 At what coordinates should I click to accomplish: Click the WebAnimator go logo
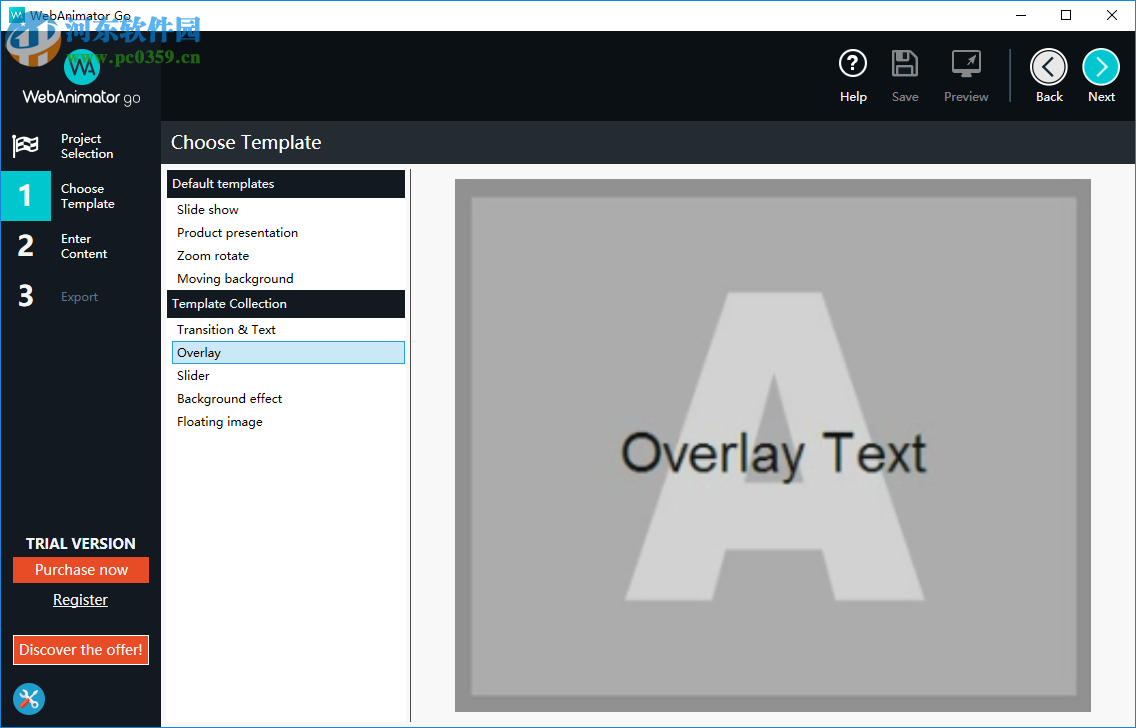pyautogui.click(x=81, y=80)
